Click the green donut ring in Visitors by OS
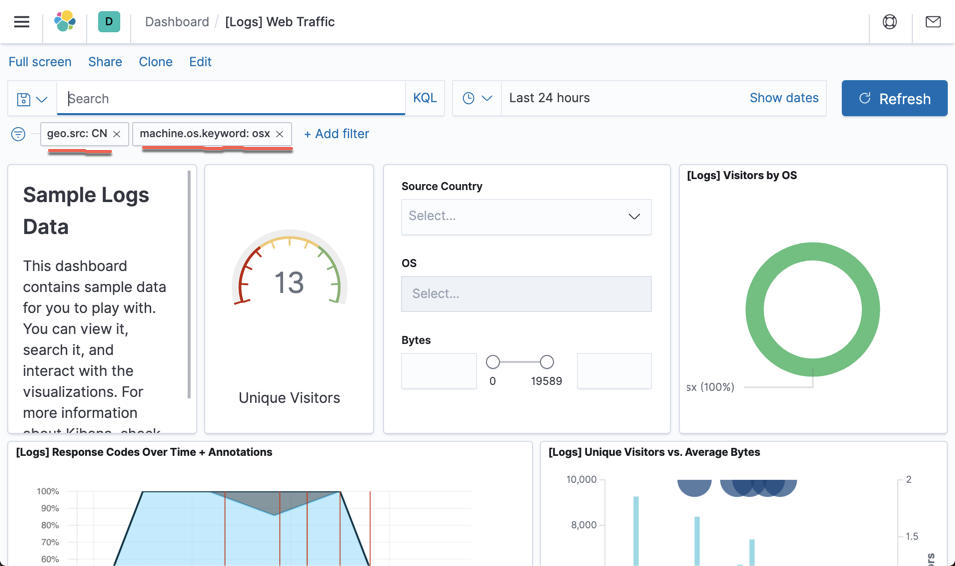This screenshot has height=566, width=955. click(x=813, y=251)
